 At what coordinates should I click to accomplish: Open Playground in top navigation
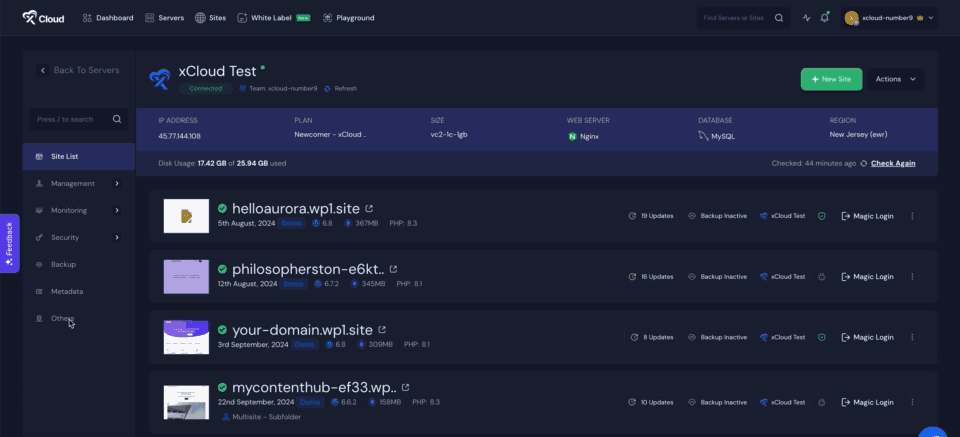[348, 18]
